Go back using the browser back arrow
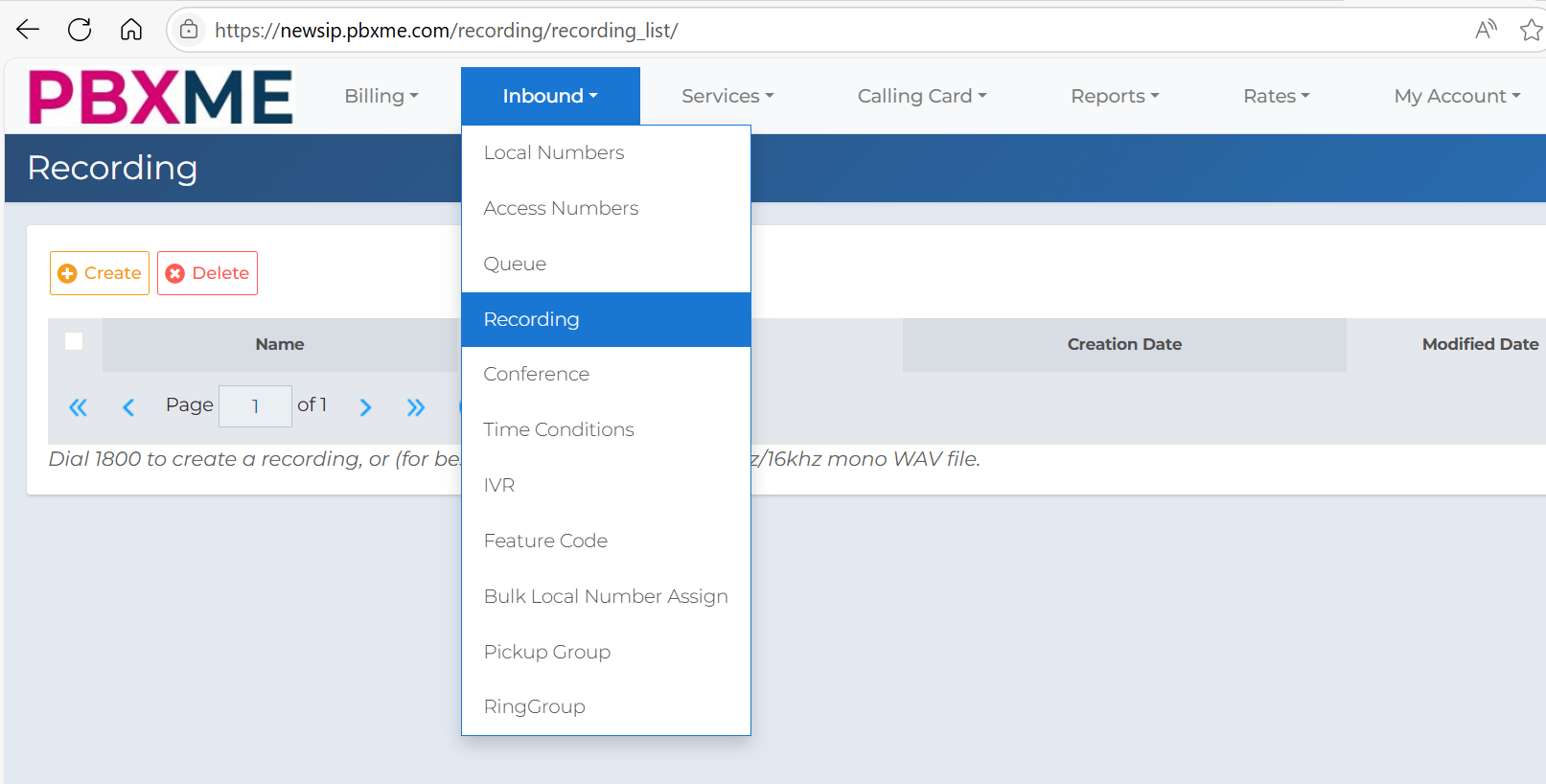The image size is (1546, 784). [x=28, y=30]
